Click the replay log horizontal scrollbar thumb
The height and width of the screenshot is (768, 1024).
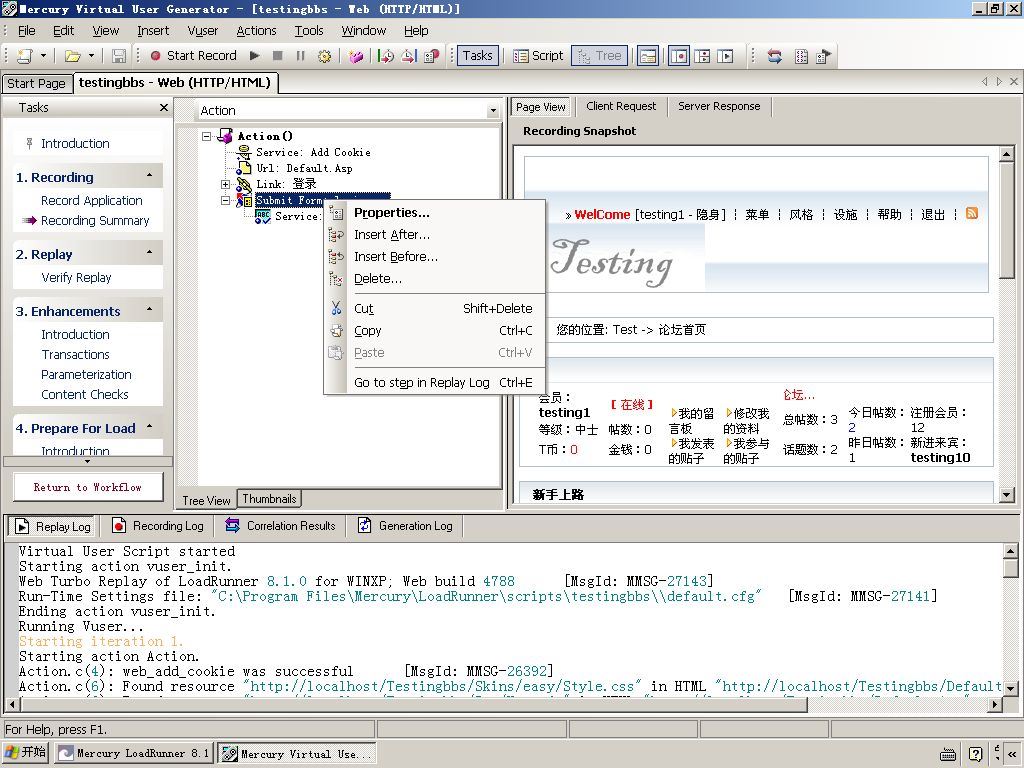413,705
